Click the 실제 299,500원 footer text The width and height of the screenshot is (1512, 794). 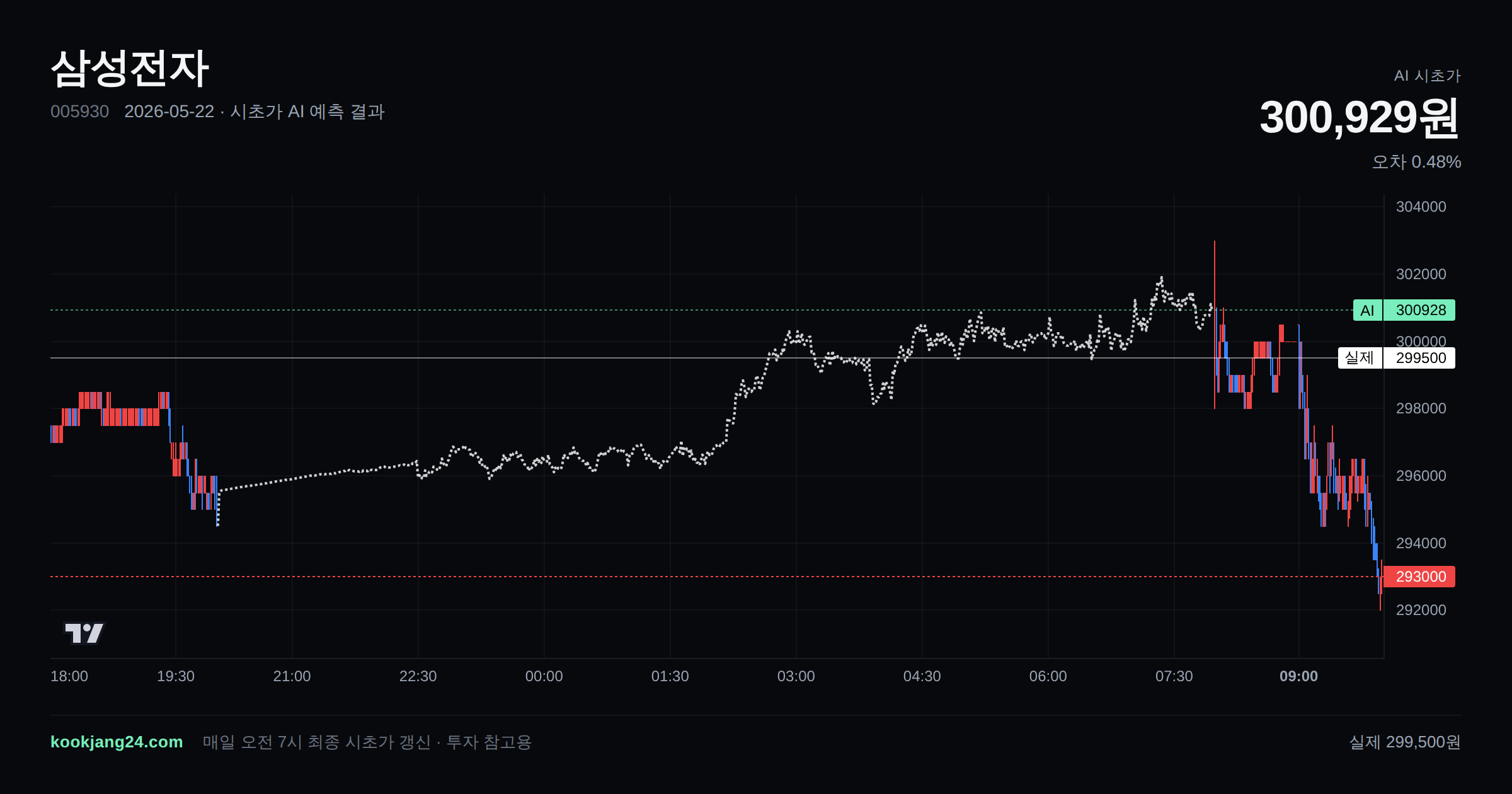1405,742
